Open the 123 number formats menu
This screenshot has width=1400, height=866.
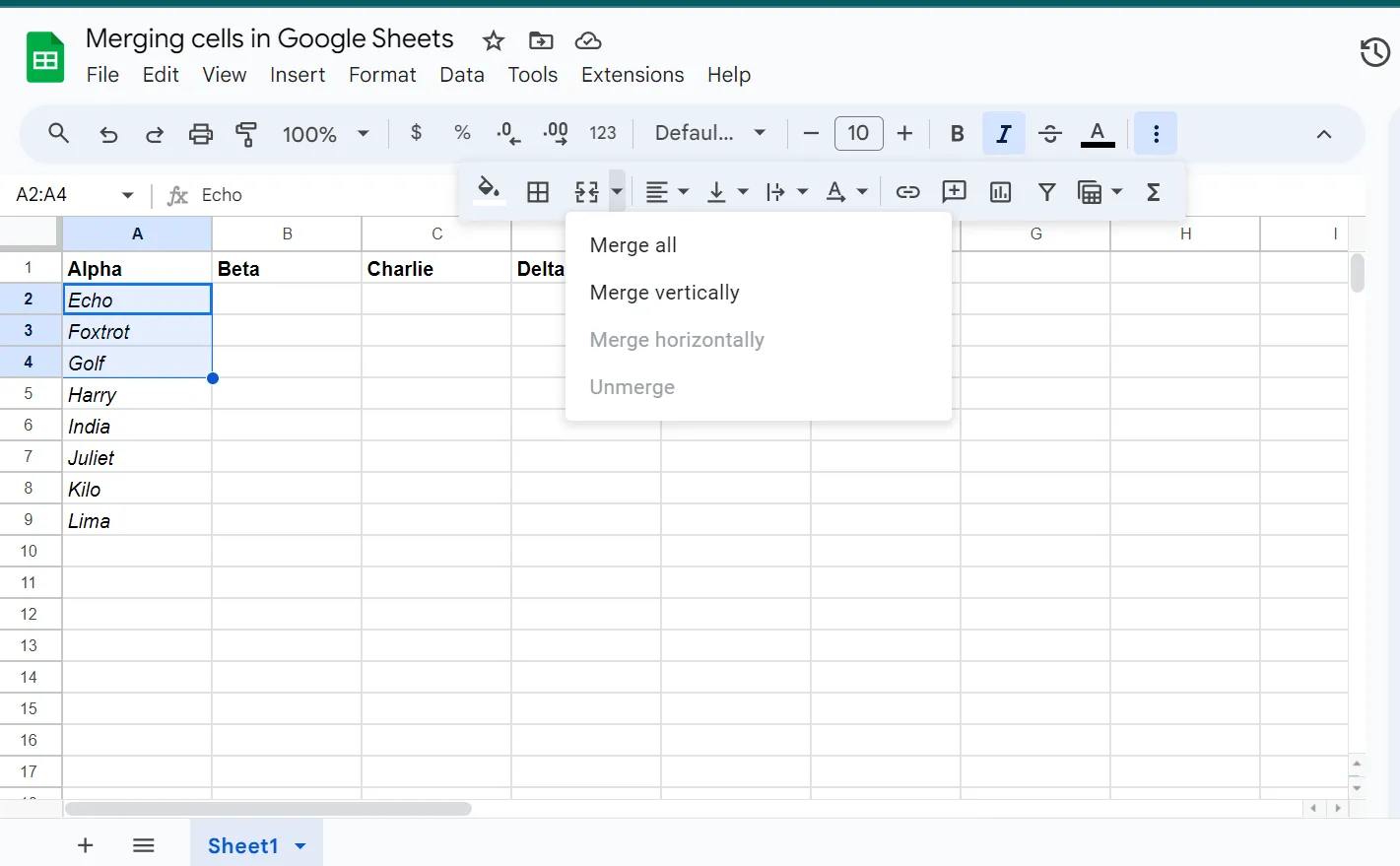click(x=603, y=133)
